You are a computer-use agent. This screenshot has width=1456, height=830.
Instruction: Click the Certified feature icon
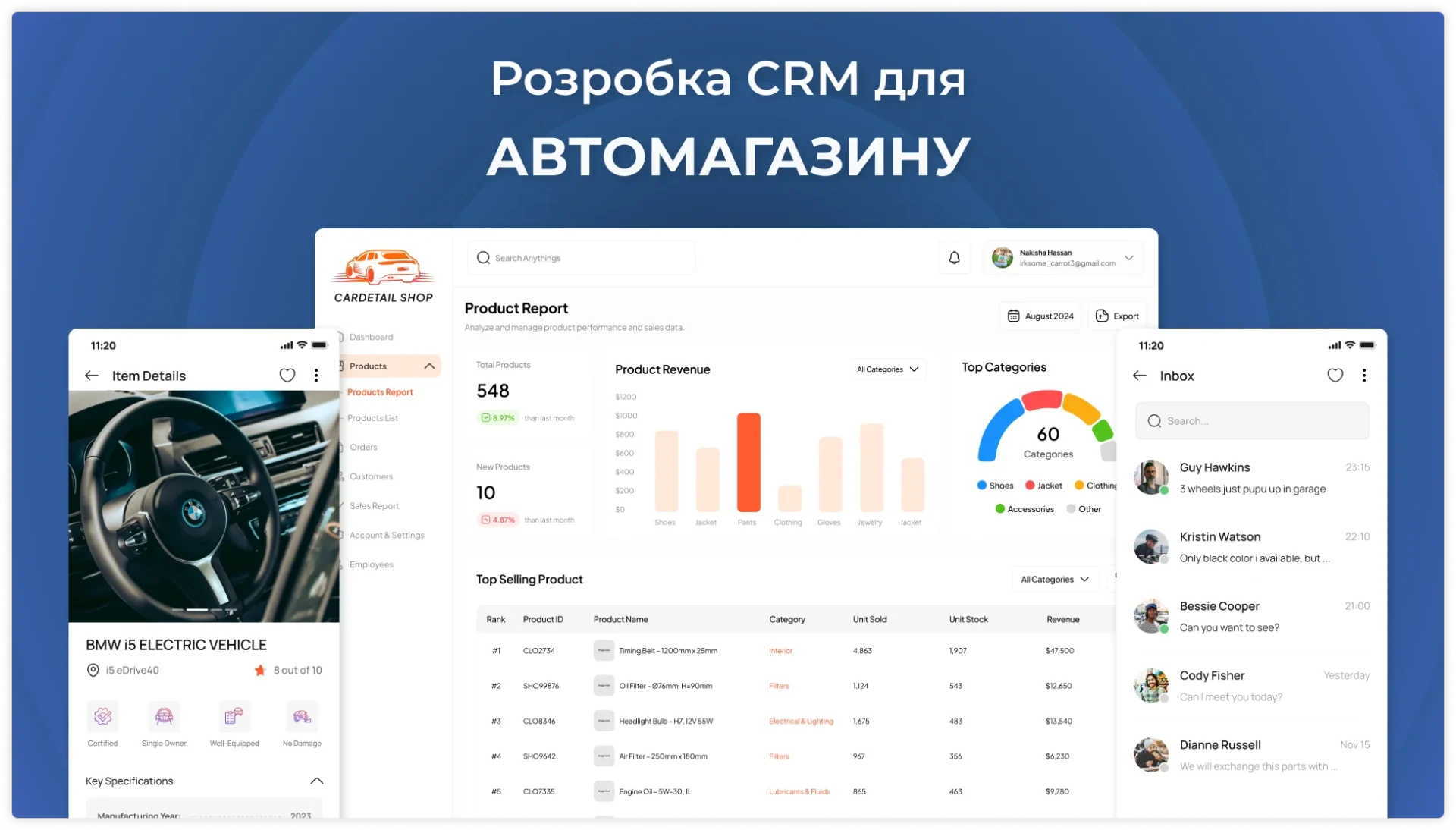click(x=103, y=716)
